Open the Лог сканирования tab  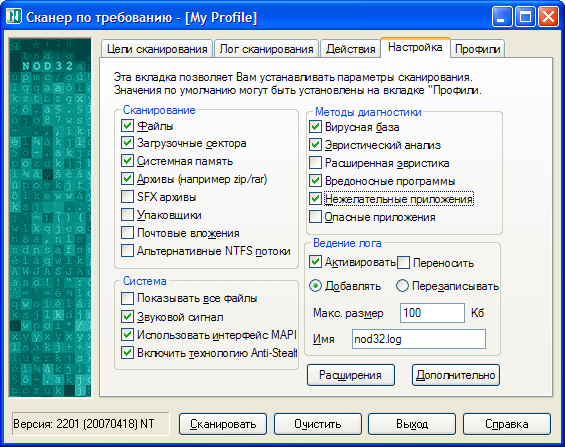pos(266,49)
